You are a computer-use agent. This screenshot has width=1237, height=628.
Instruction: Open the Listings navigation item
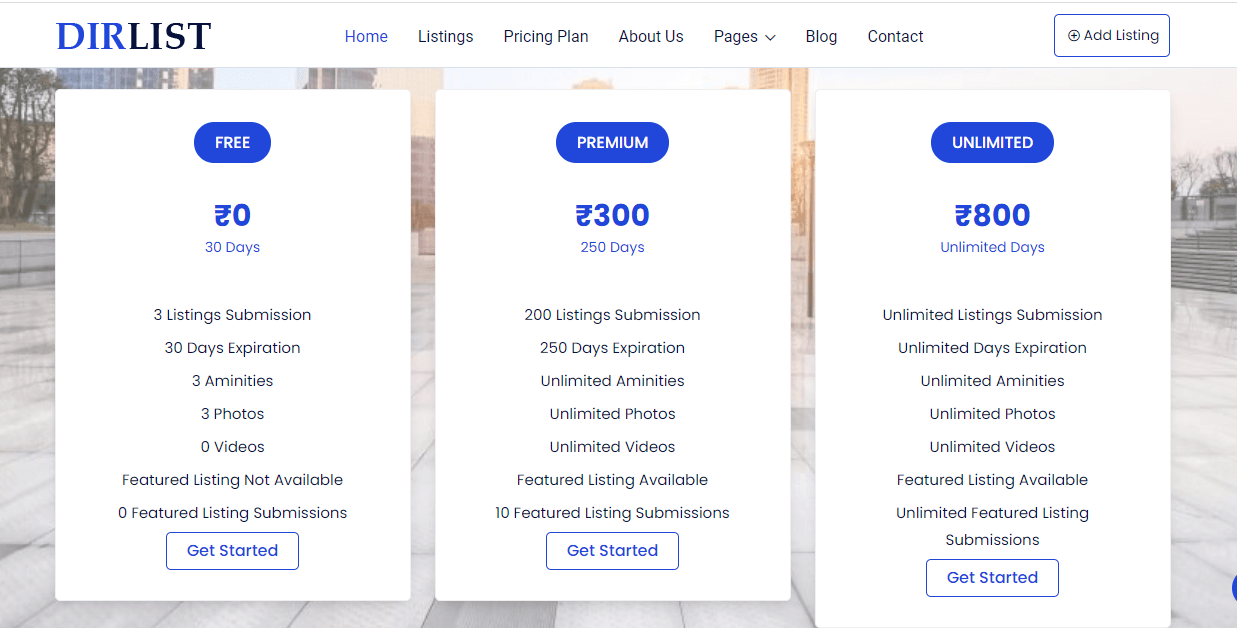445,36
